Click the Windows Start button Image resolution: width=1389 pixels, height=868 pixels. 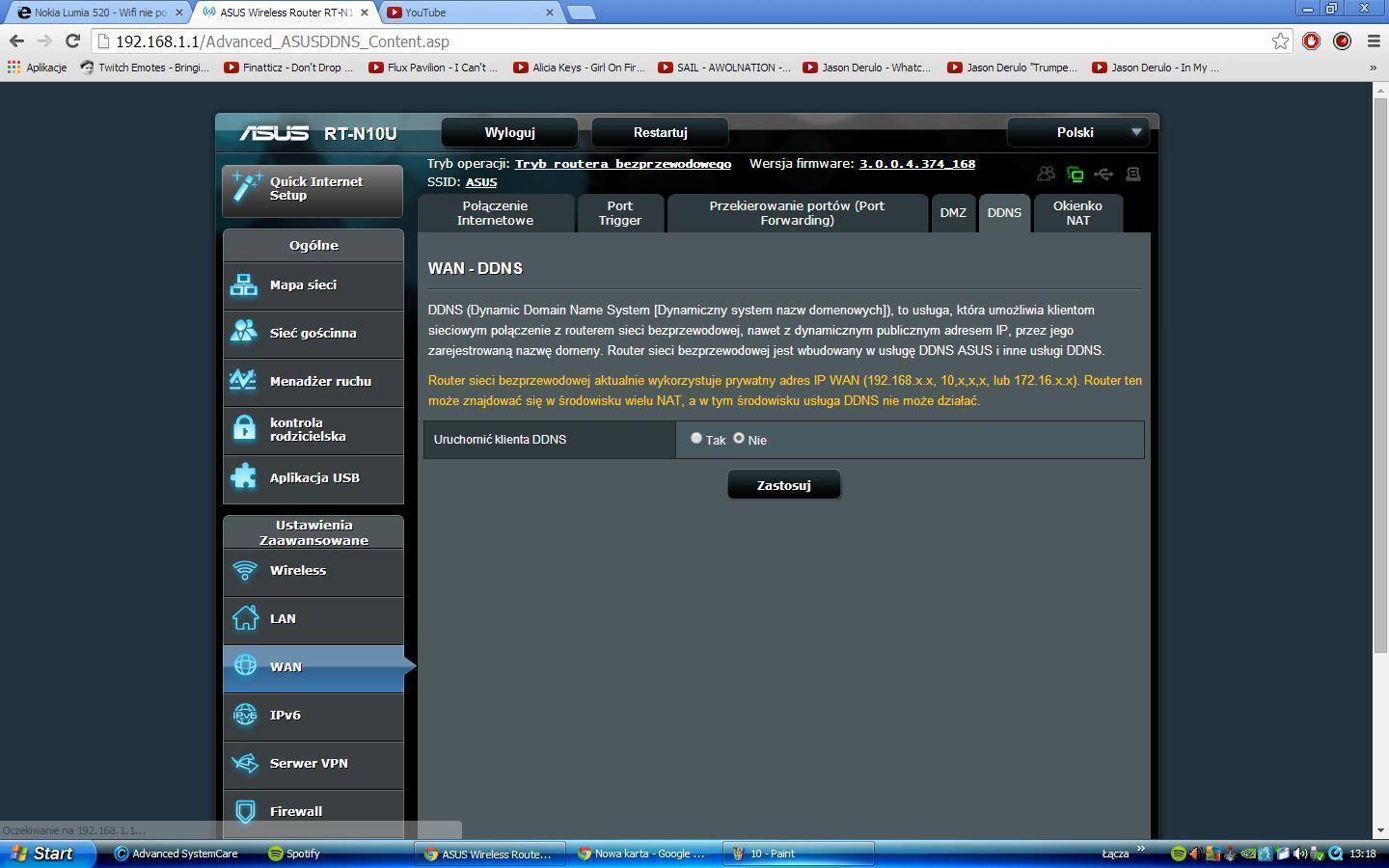[48, 854]
